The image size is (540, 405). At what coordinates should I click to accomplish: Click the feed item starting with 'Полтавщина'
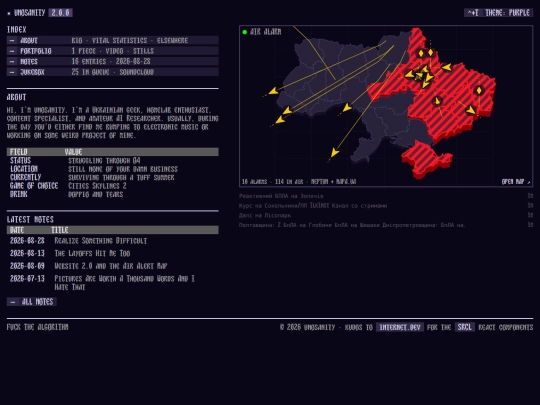tap(352, 225)
